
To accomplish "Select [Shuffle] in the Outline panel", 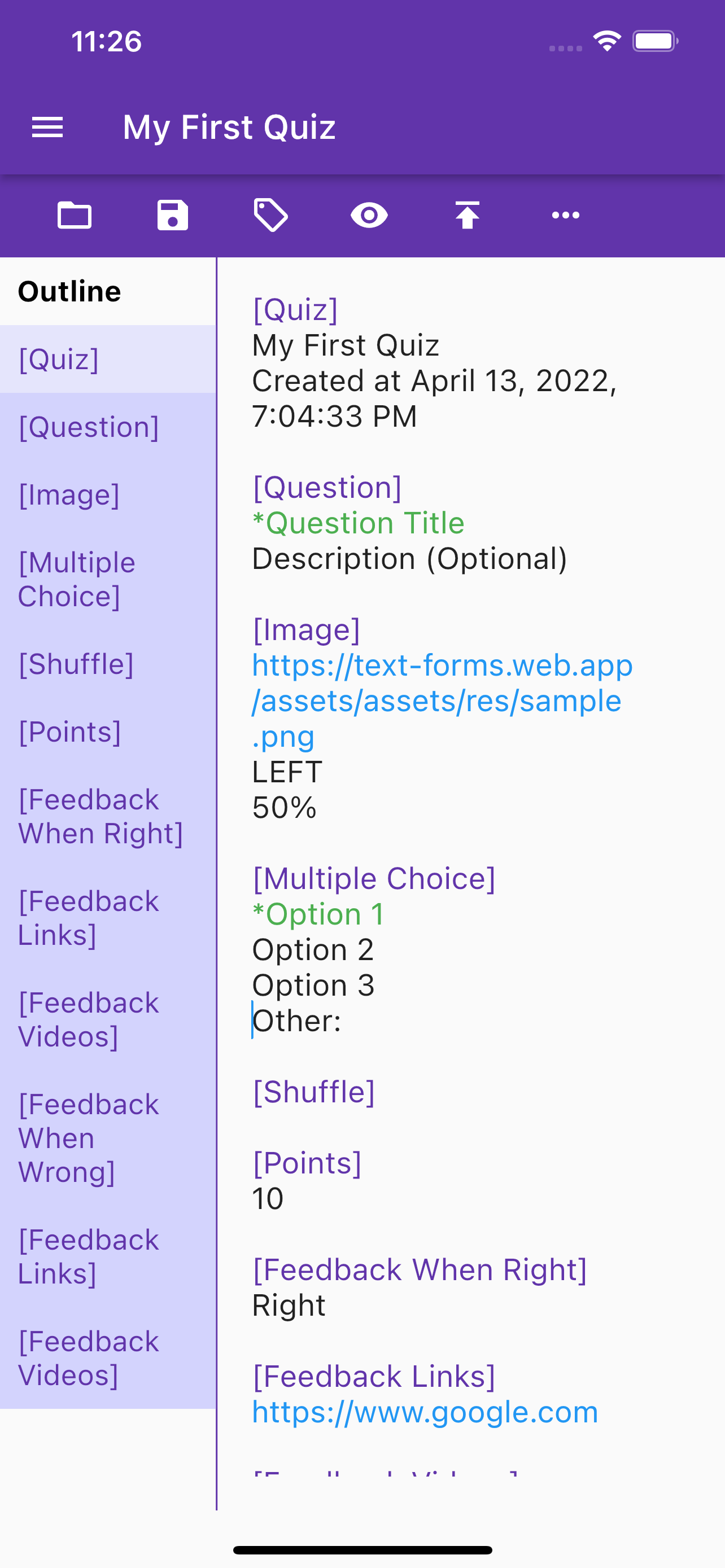I will (75, 665).
